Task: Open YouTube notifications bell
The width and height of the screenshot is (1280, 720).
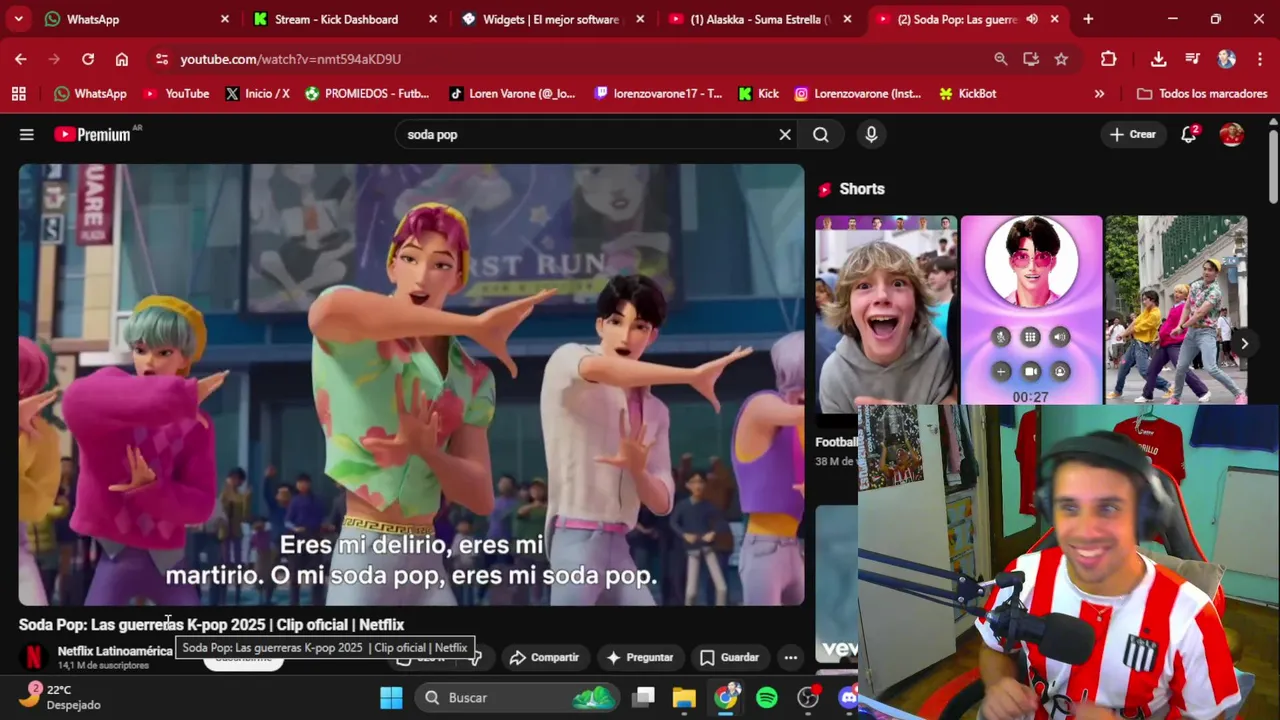Action: (1189, 134)
